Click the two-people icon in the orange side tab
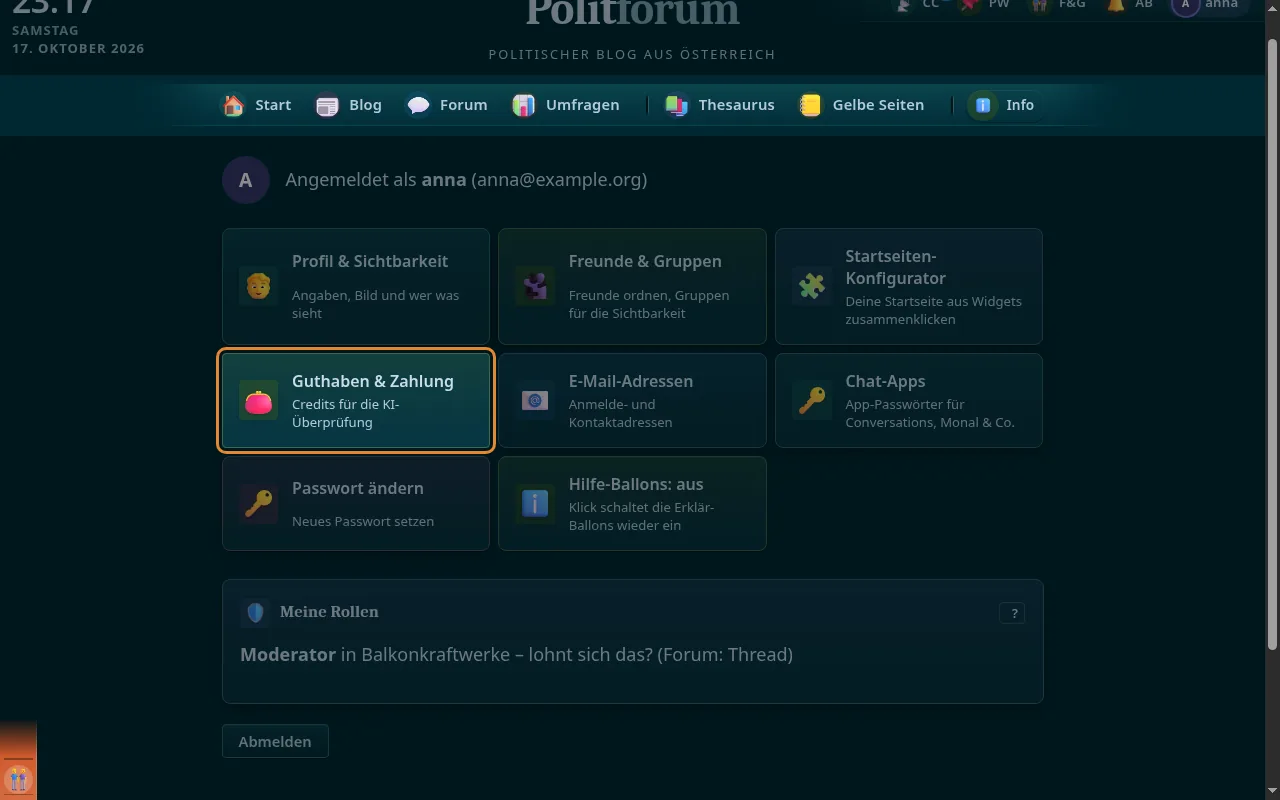The height and width of the screenshot is (800, 1280). click(x=18, y=777)
